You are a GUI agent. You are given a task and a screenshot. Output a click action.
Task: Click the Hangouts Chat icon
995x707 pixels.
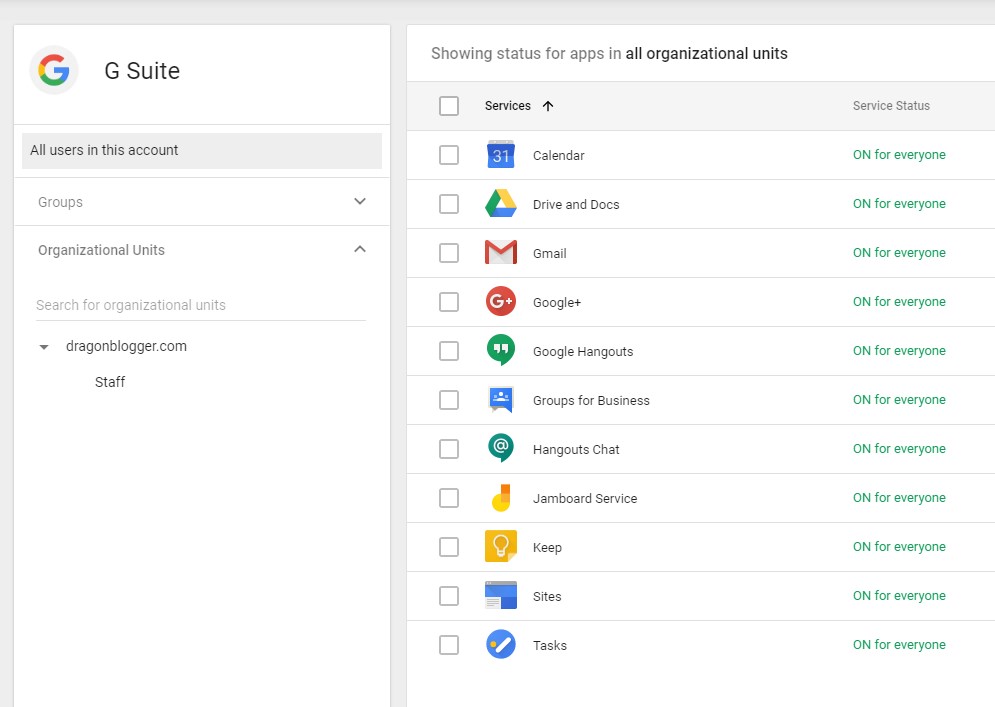[501, 448]
